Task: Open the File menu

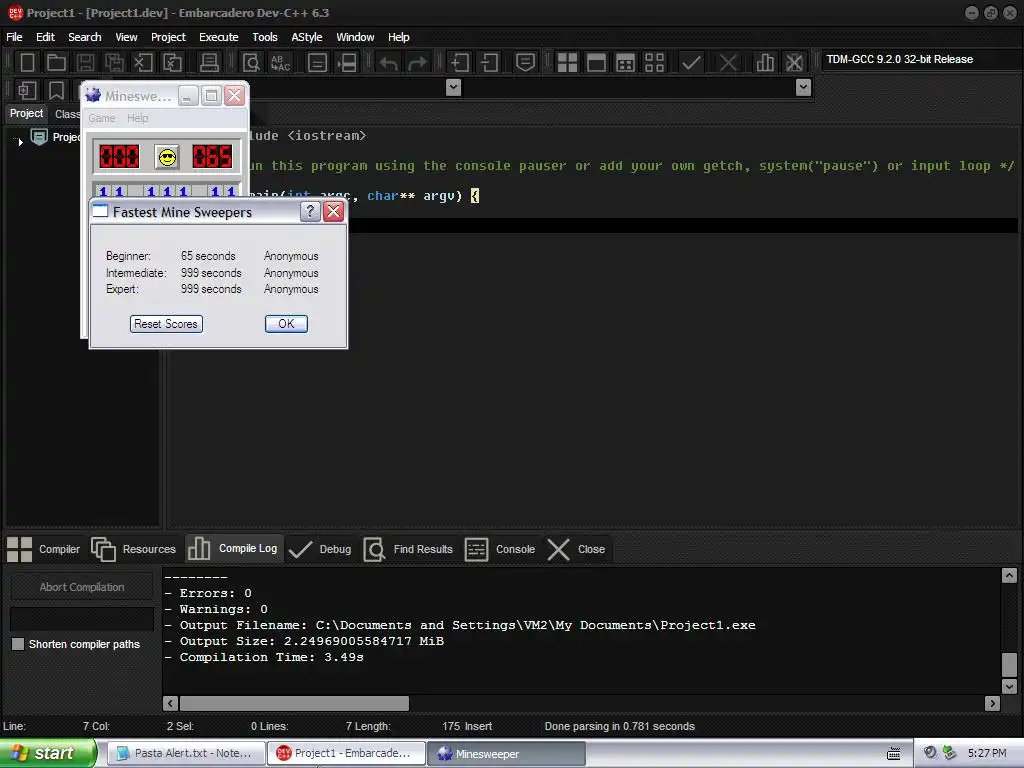Action: click(14, 37)
